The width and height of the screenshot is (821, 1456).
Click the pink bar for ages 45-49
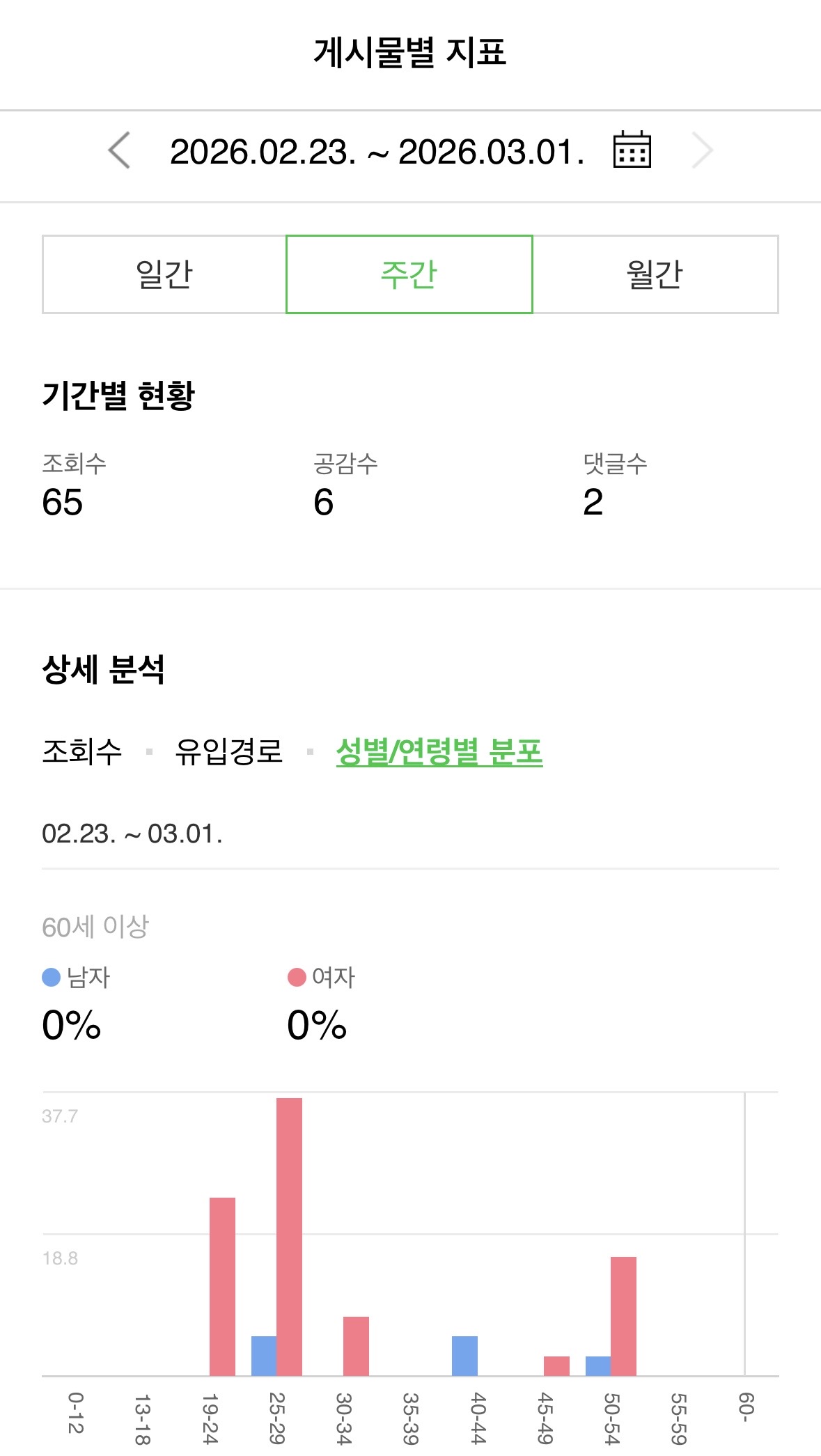[556, 1365]
